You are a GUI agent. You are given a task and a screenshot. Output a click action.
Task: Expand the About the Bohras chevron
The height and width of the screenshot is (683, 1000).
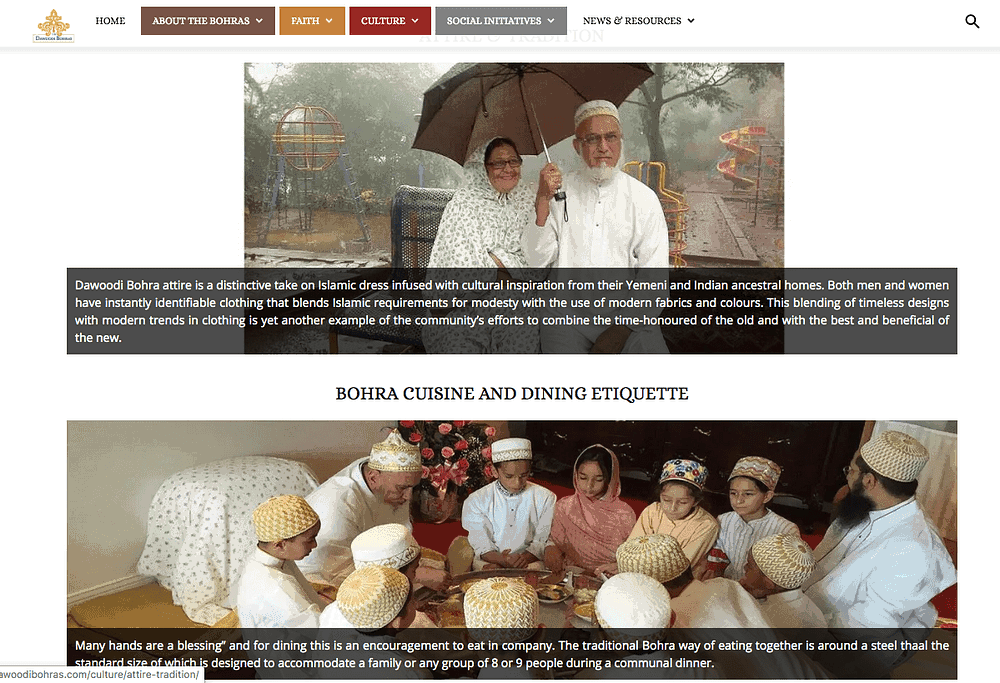pyautogui.click(x=260, y=20)
